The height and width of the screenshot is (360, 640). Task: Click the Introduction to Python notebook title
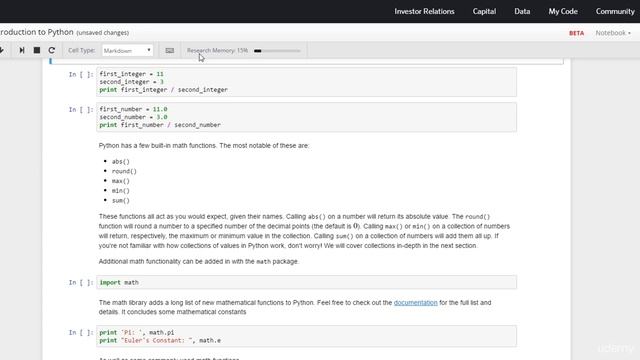pyautogui.click(x=37, y=32)
